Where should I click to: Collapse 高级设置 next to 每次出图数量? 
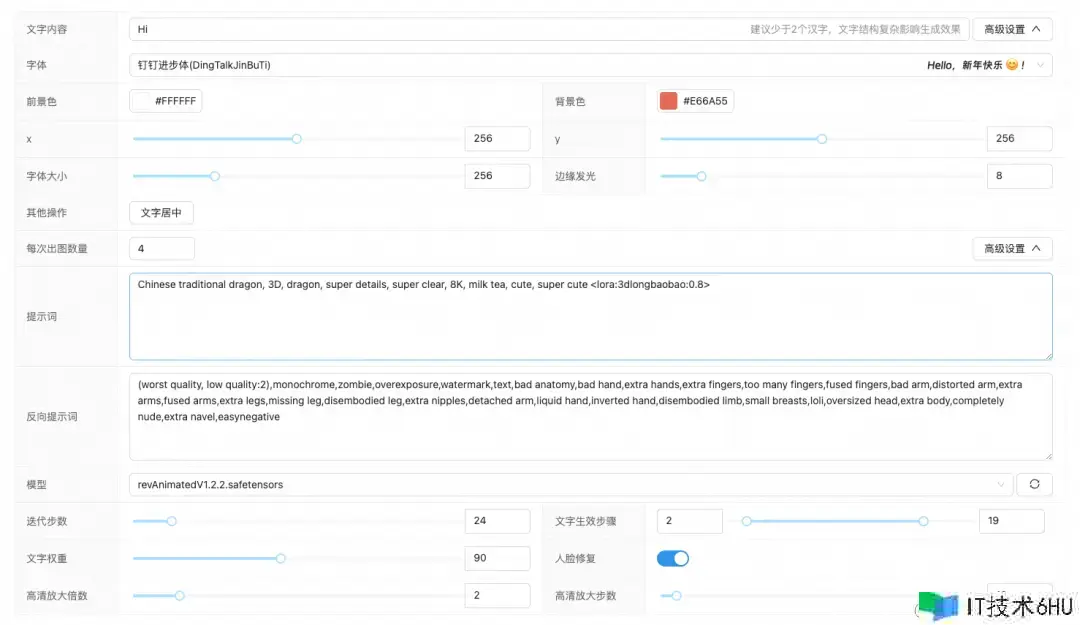tap(1011, 249)
